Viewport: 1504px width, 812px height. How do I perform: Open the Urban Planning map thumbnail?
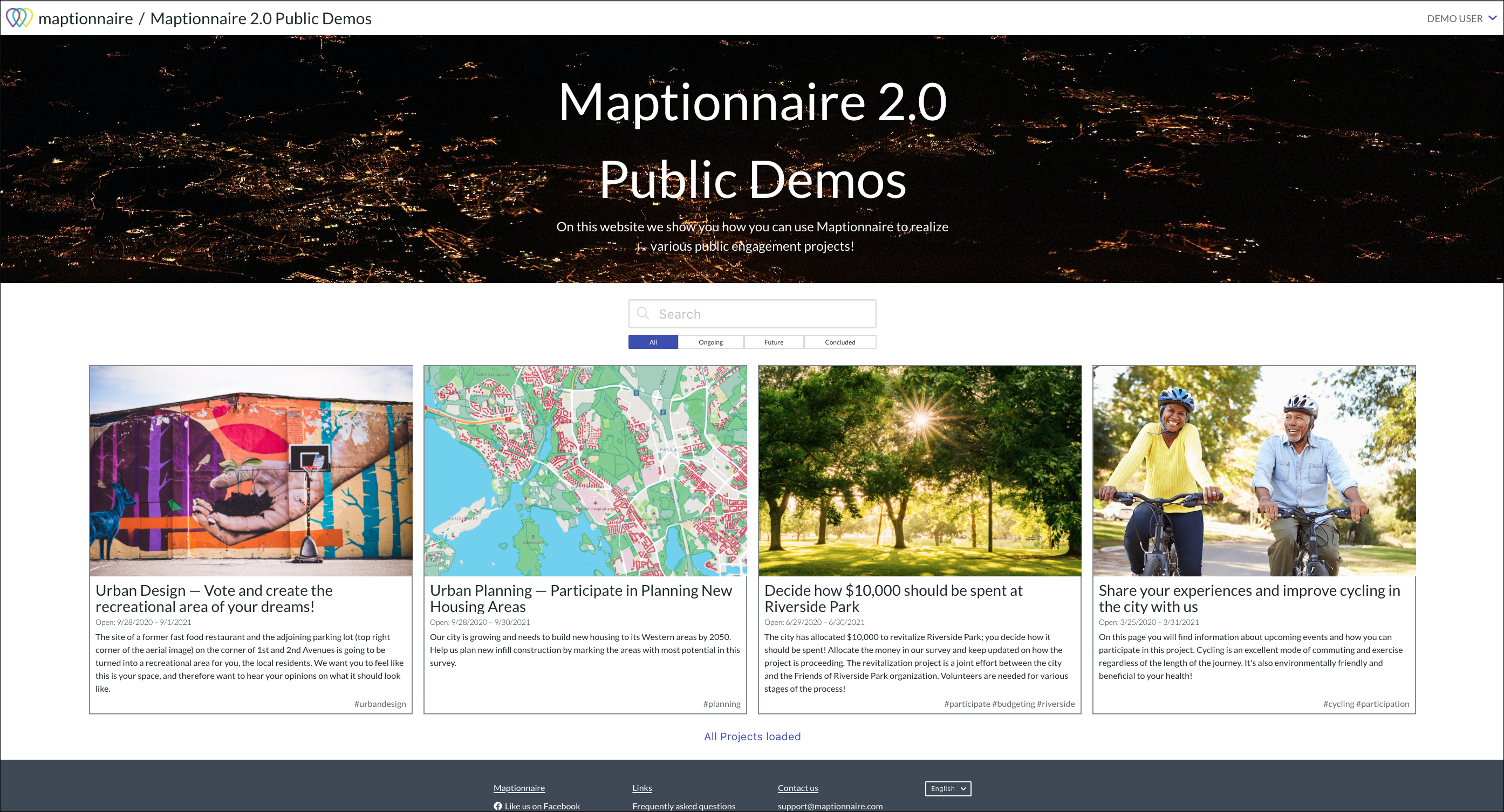pos(585,471)
